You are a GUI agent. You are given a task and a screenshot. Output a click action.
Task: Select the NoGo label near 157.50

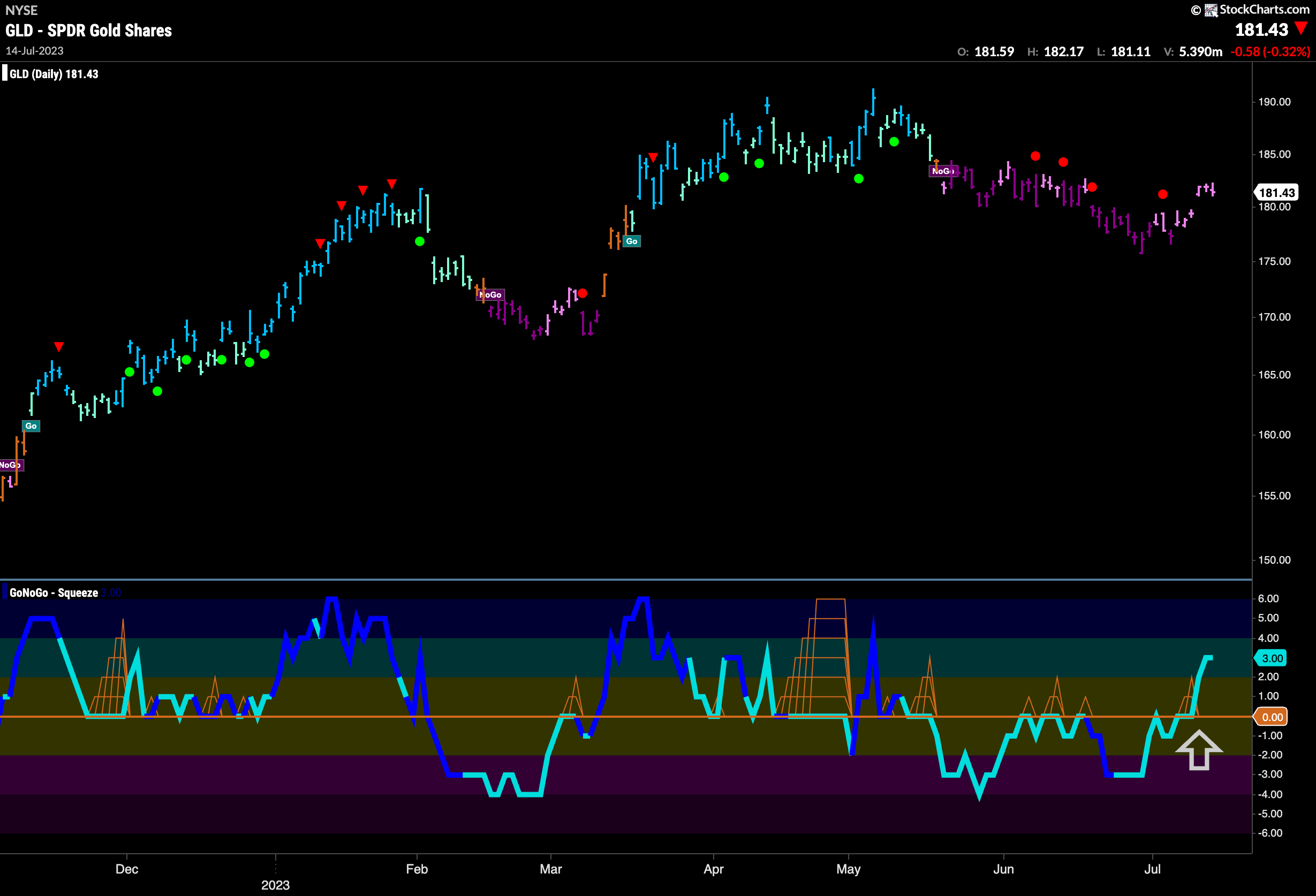pyautogui.click(x=11, y=465)
